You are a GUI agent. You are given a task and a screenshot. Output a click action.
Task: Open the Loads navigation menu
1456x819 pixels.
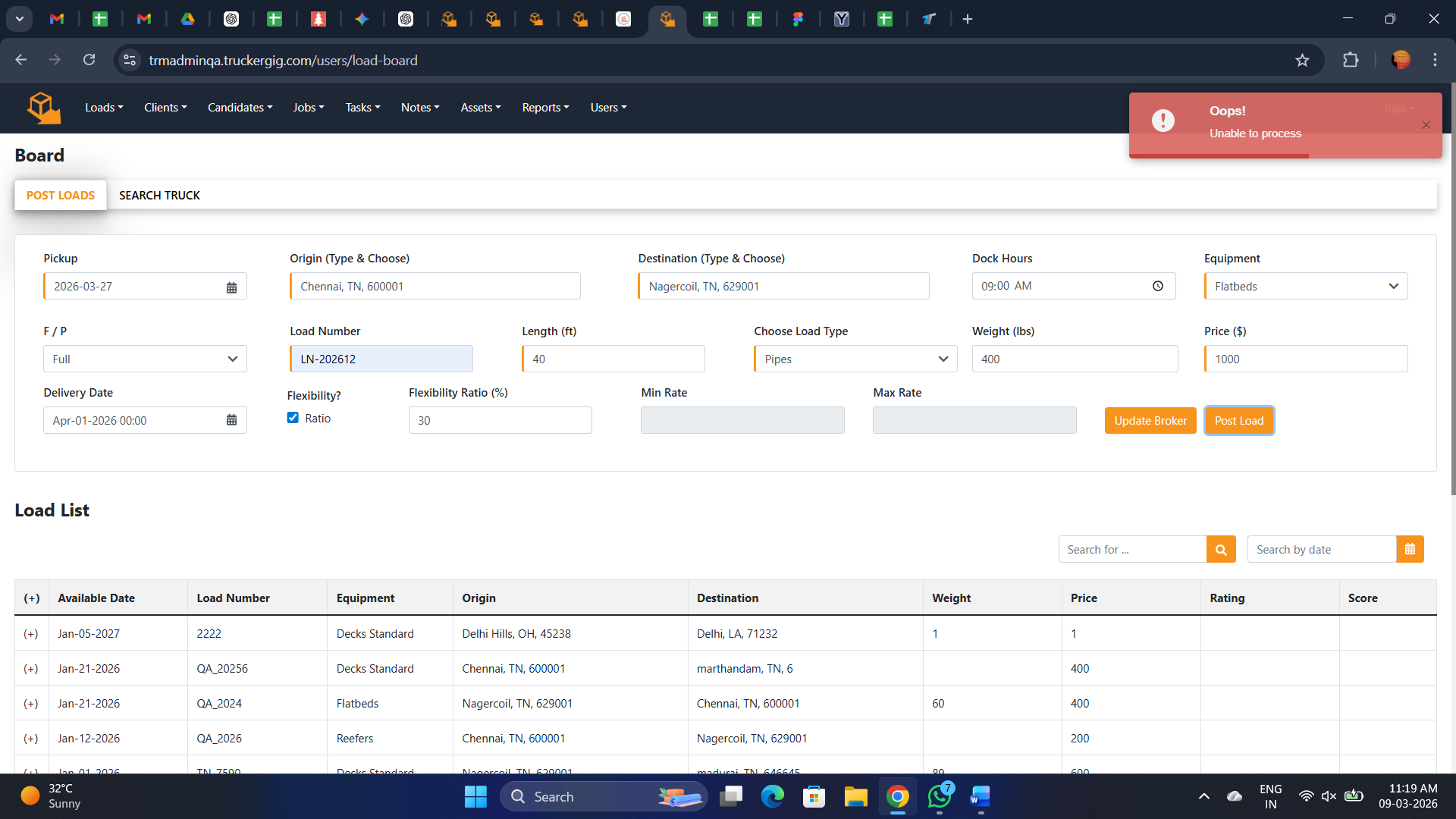click(x=104, y=108)
